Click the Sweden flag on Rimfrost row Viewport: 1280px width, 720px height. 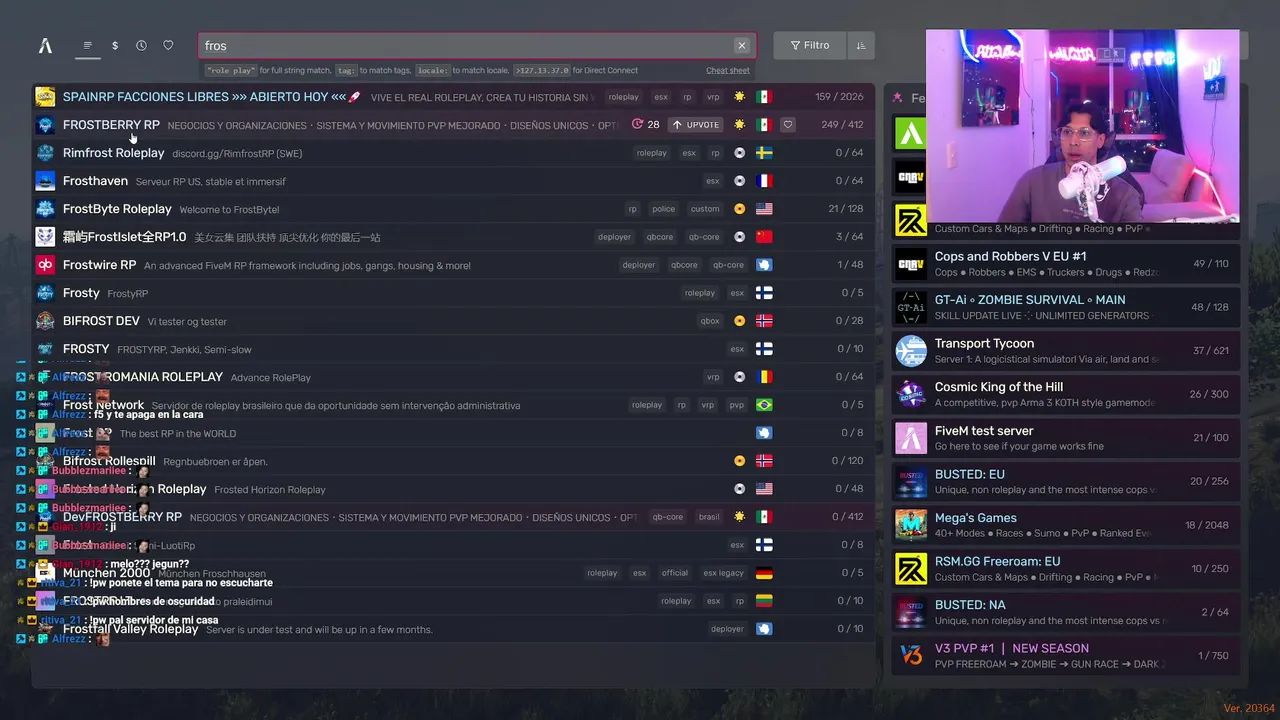click(764, 153)
